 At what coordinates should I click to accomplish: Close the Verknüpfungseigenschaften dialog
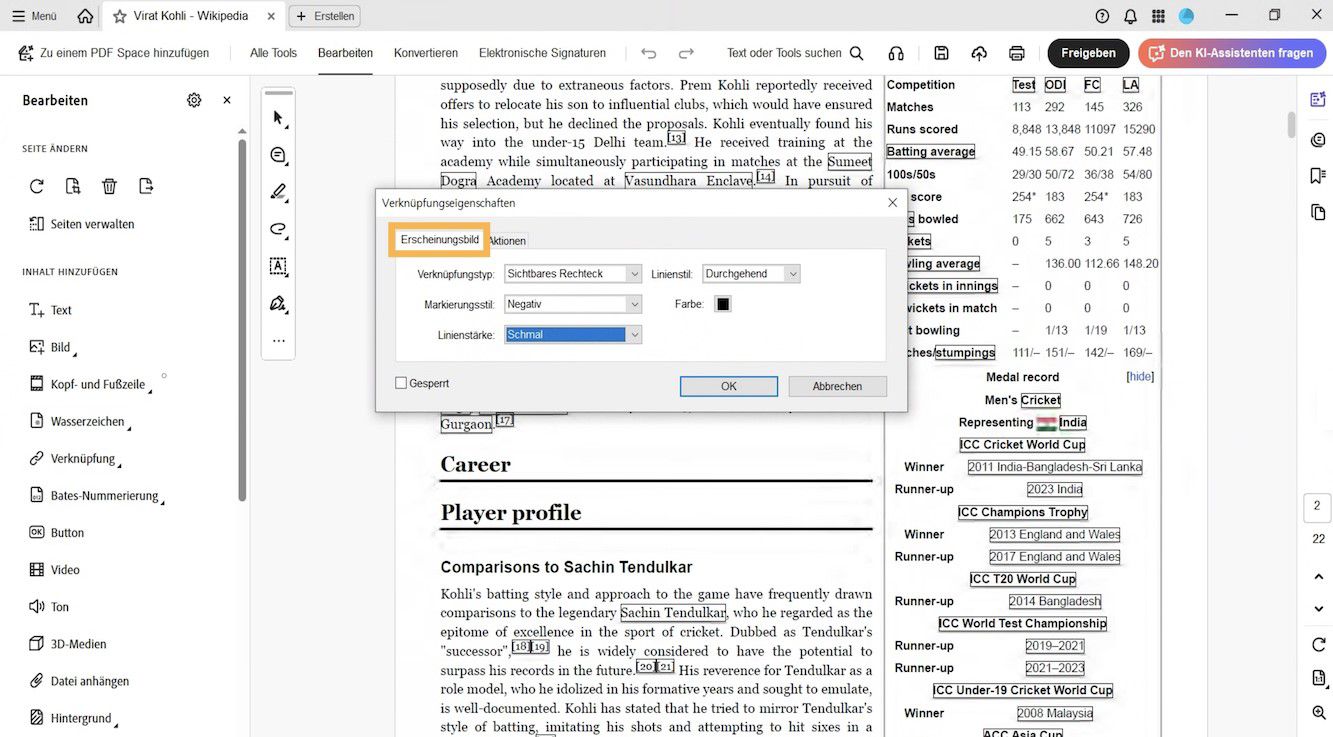point(892,203)
